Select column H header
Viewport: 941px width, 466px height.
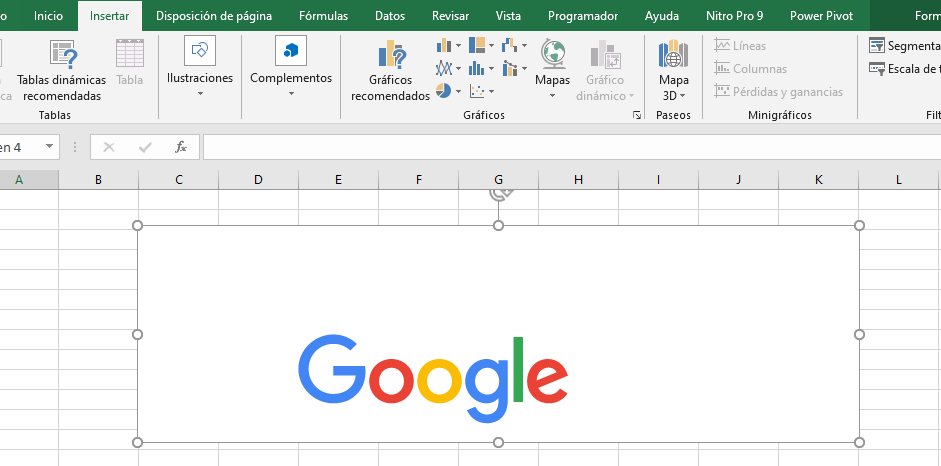click(x=579, y=179)
